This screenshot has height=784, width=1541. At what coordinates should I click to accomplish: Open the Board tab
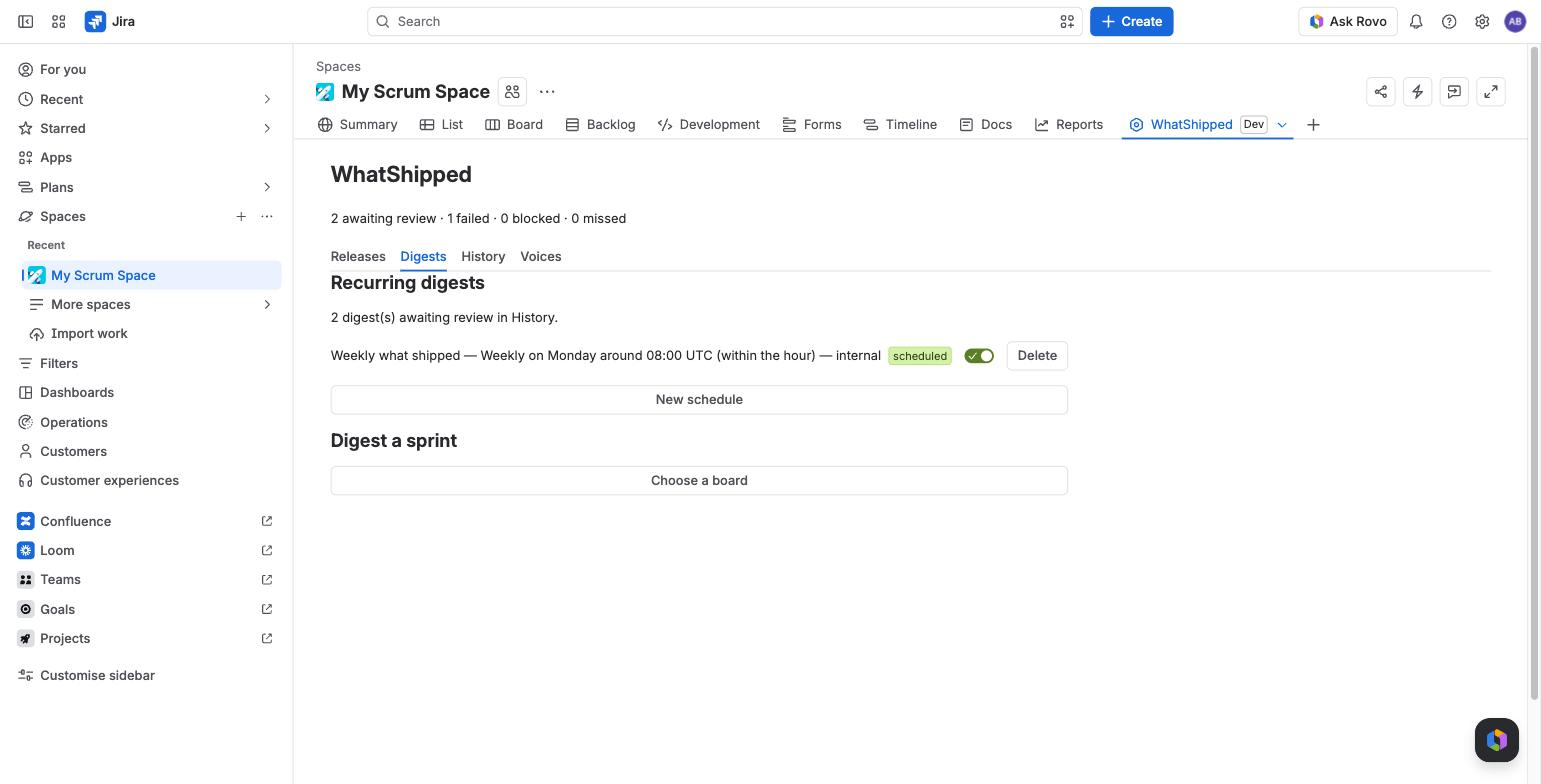[514, 124]
